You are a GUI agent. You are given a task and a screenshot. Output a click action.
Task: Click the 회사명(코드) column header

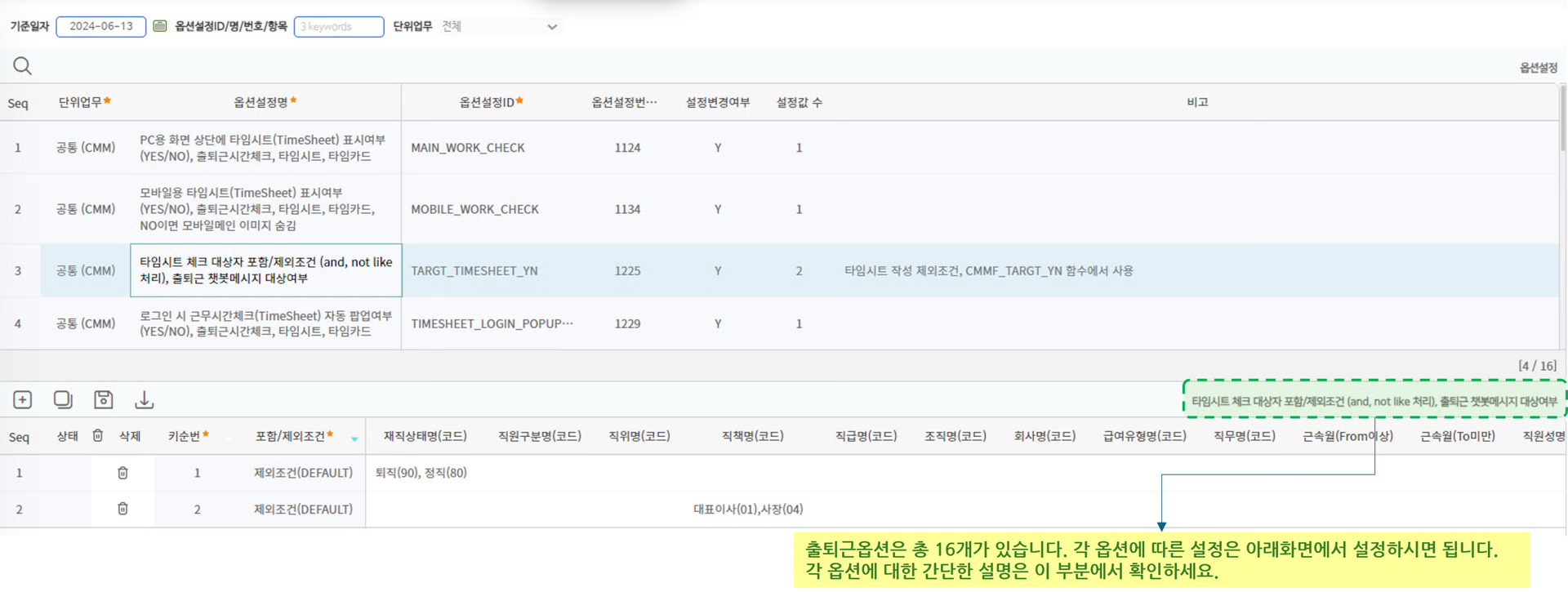click(x=1045, y=436)
